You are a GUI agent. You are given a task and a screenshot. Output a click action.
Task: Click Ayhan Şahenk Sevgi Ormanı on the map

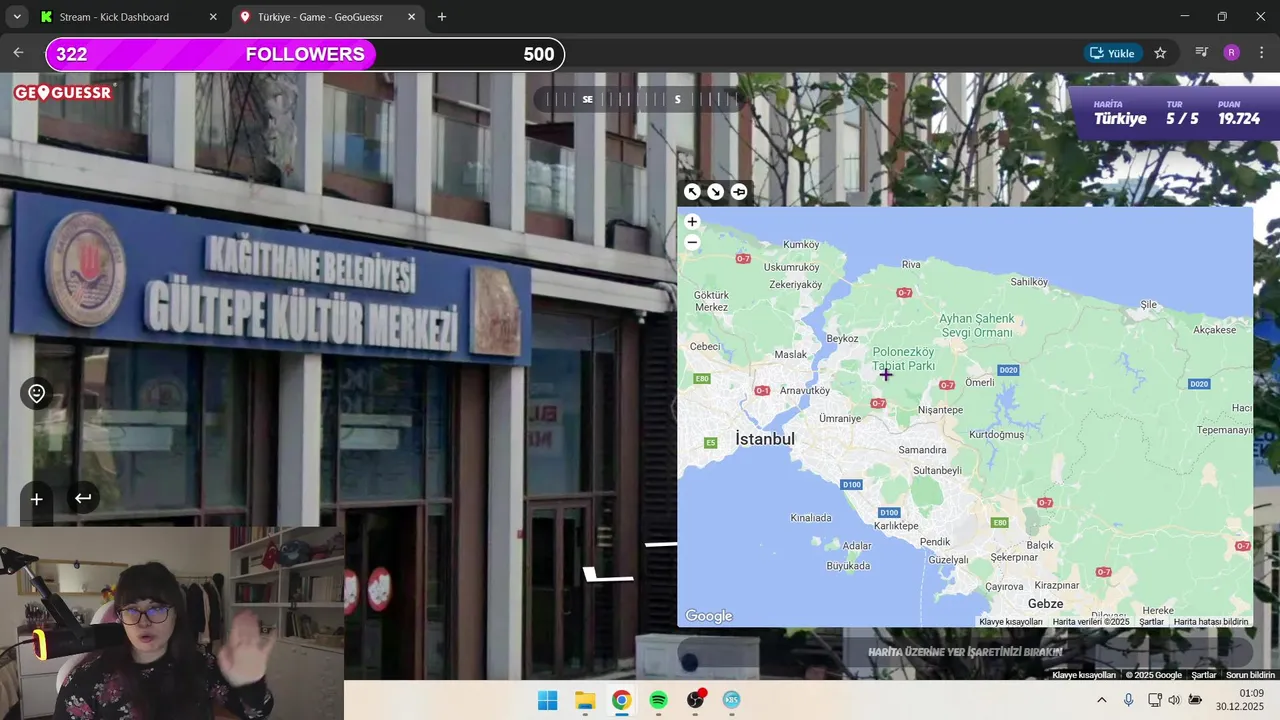pos(976,325)
